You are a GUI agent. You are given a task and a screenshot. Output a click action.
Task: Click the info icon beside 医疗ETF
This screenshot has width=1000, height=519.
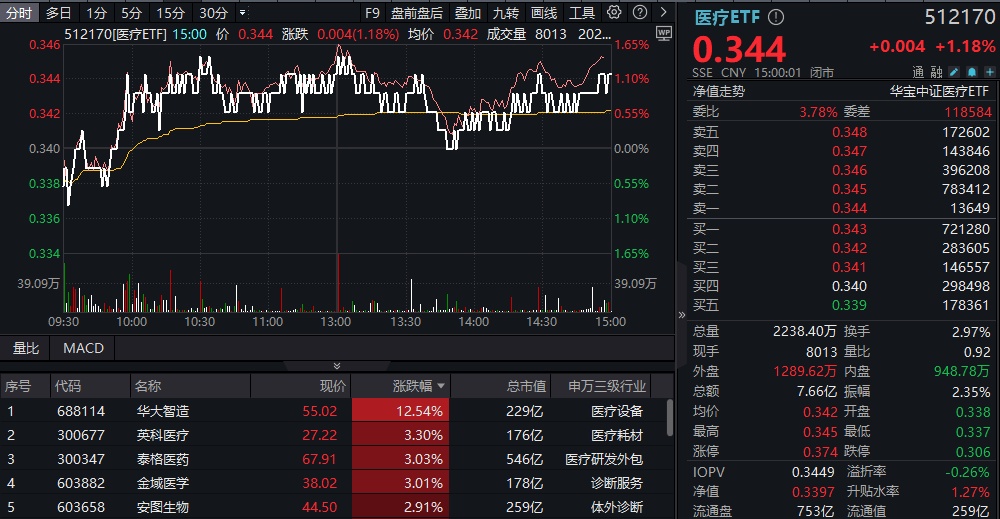(x=776, y=17)
